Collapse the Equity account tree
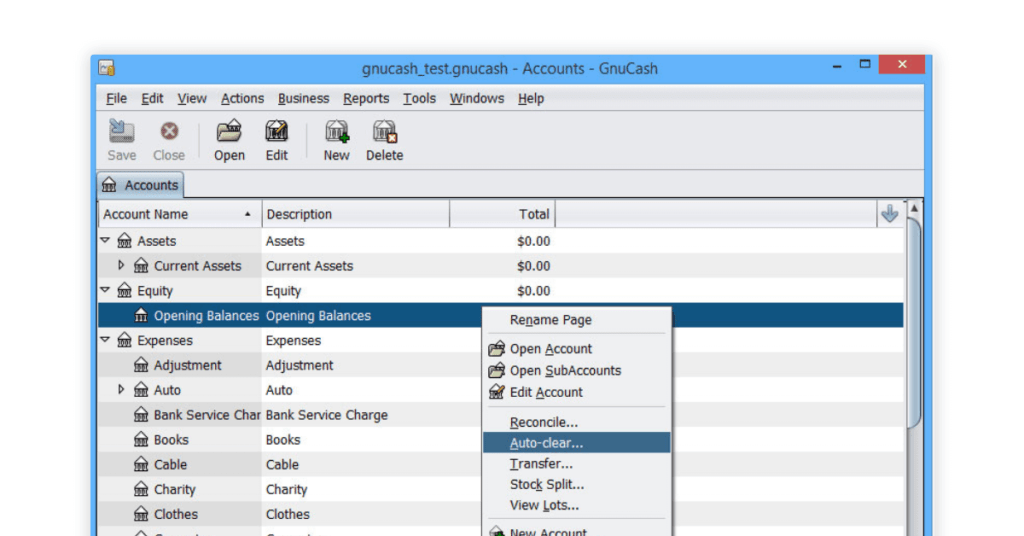The image size is (1024, 536). (x=105, y=290)
